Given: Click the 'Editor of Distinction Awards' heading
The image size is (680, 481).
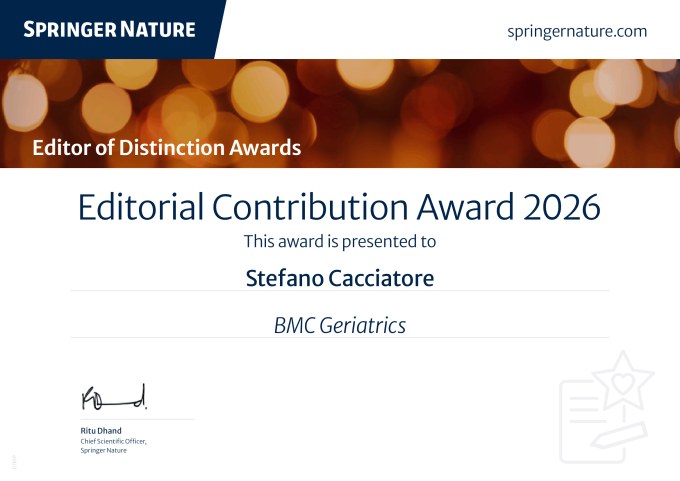Looking at the screenshot, I should coord(167,147).
